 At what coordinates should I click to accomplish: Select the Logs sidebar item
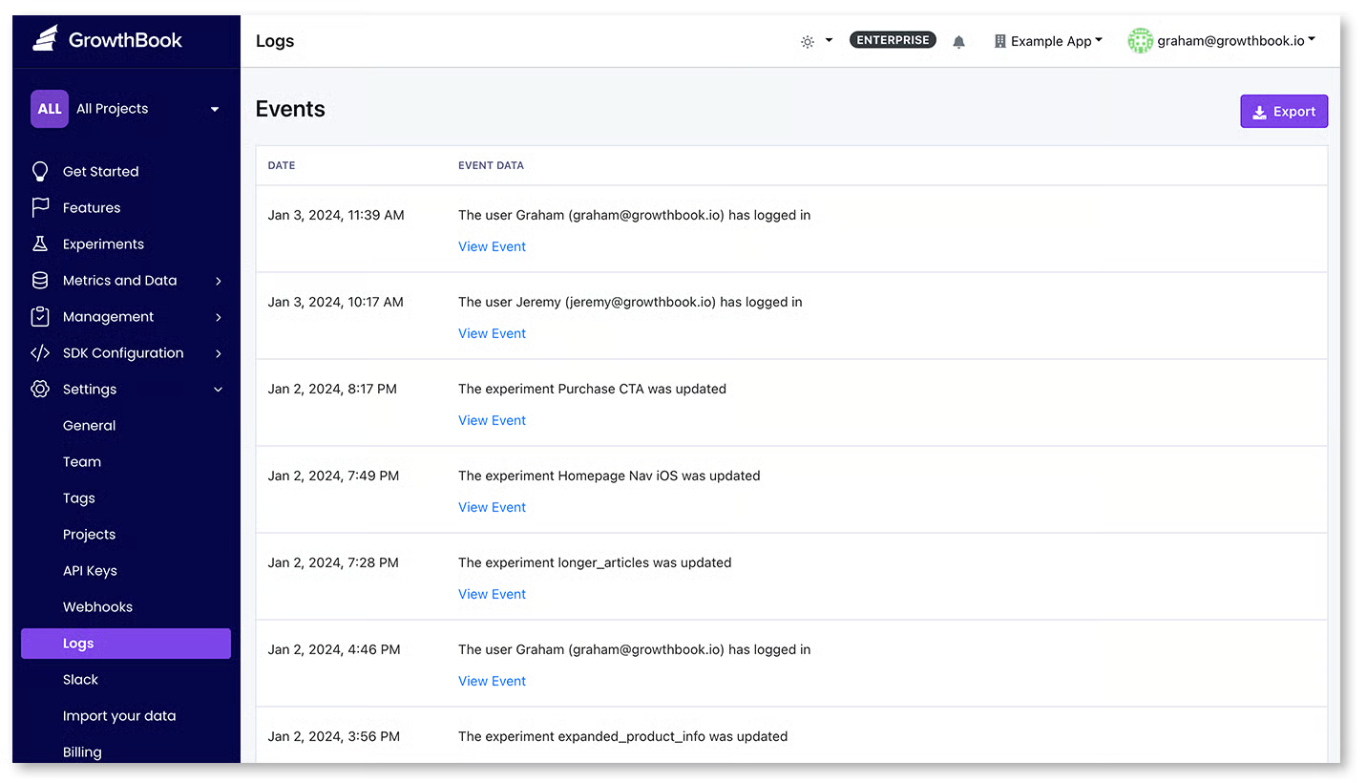(x=126, y=643)
